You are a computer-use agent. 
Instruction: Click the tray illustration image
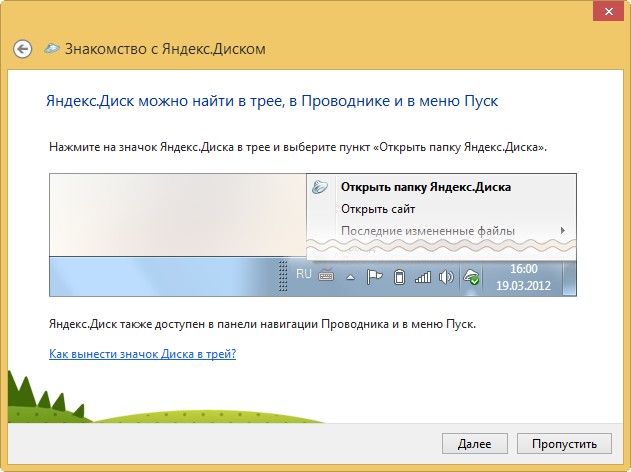click(x=313, y=235)
